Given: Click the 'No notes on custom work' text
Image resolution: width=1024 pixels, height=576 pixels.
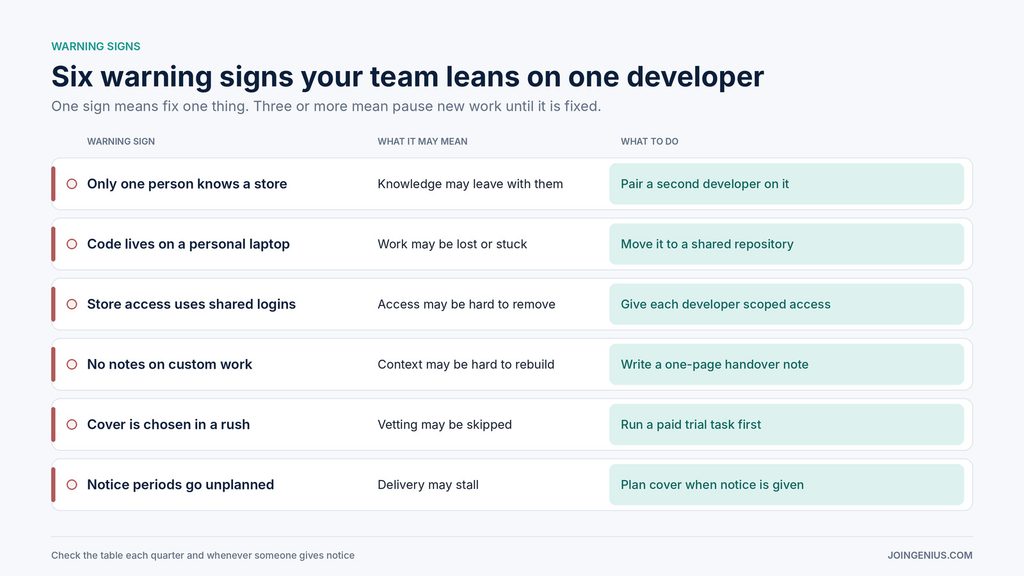Looking at the screenshot, I should point(169,364).
